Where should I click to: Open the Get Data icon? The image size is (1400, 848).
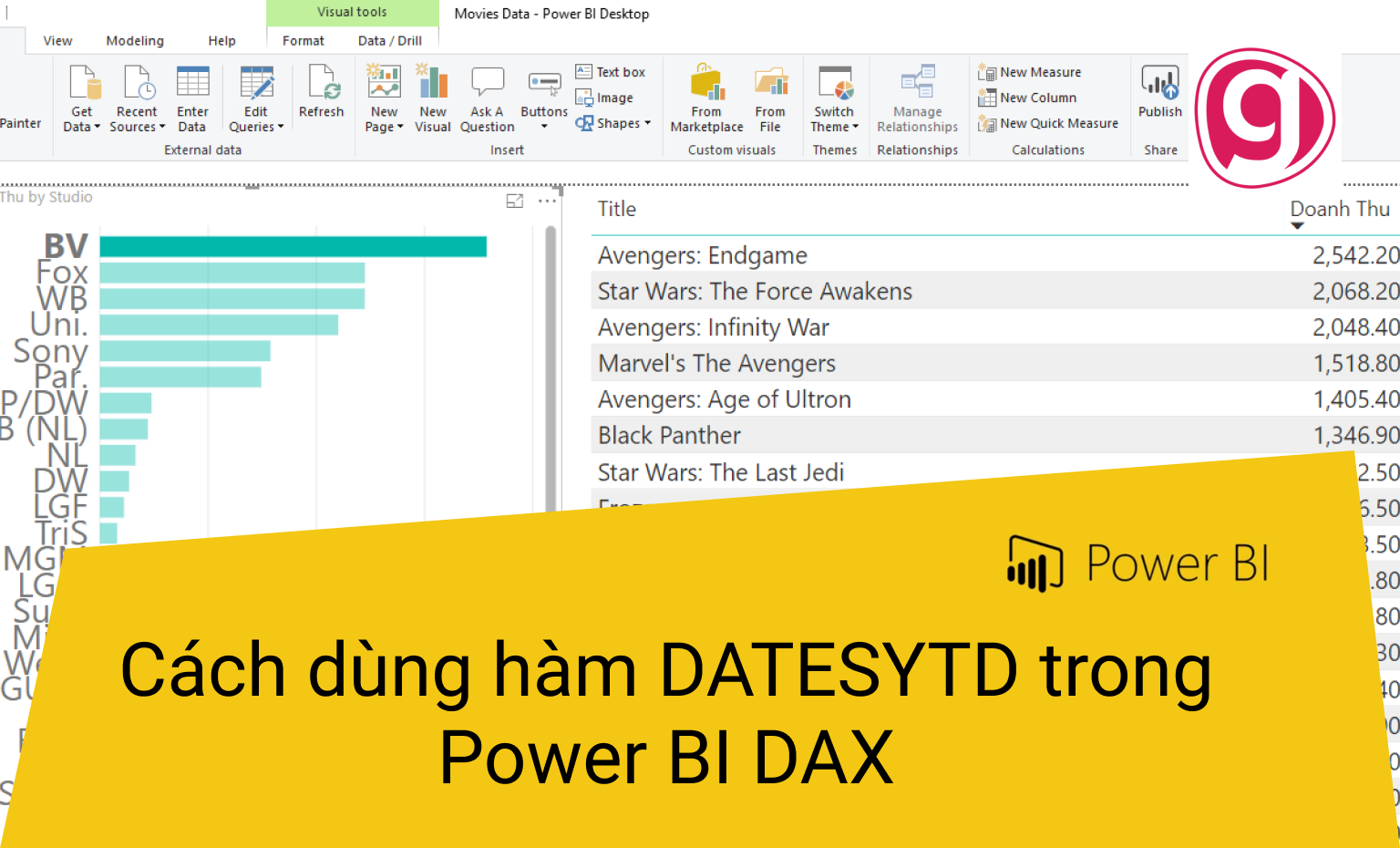tap(85, 83)
